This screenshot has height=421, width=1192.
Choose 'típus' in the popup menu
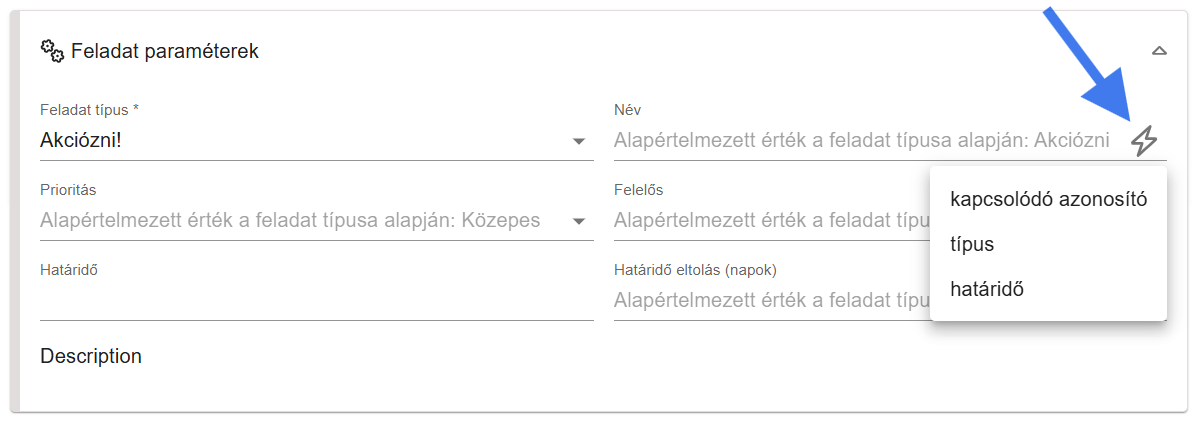(x=972, y=244)
